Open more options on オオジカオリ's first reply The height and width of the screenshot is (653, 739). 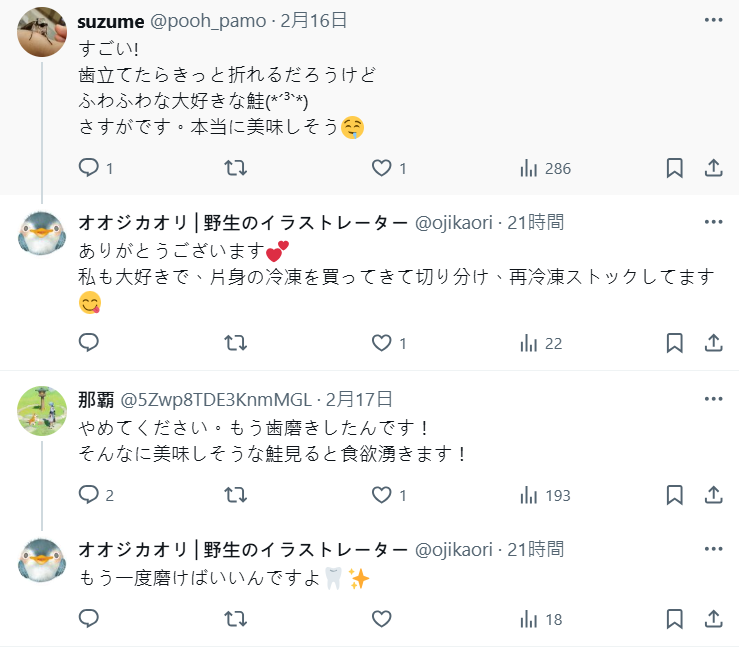point(713,222)
